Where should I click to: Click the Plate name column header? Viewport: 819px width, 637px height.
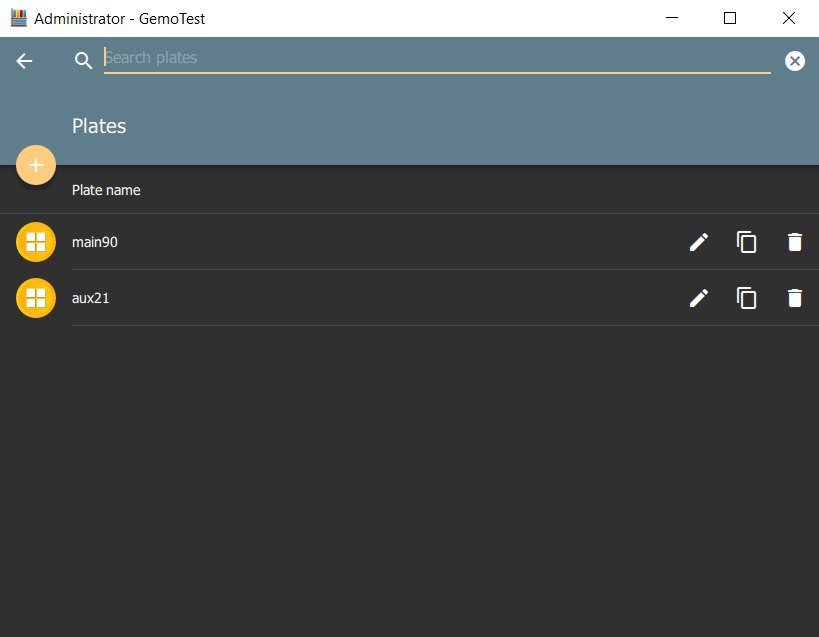106,190
